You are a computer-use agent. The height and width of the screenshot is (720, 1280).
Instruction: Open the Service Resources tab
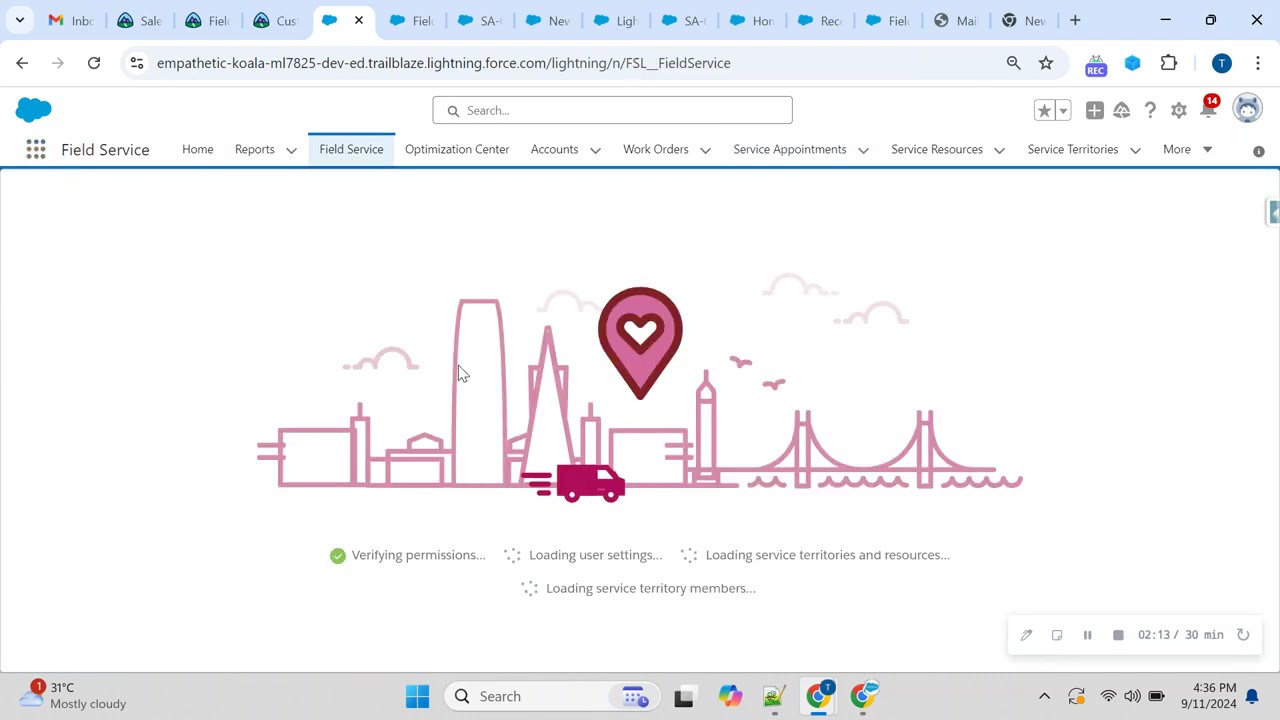pyautogui.click(x=937, y=149)
